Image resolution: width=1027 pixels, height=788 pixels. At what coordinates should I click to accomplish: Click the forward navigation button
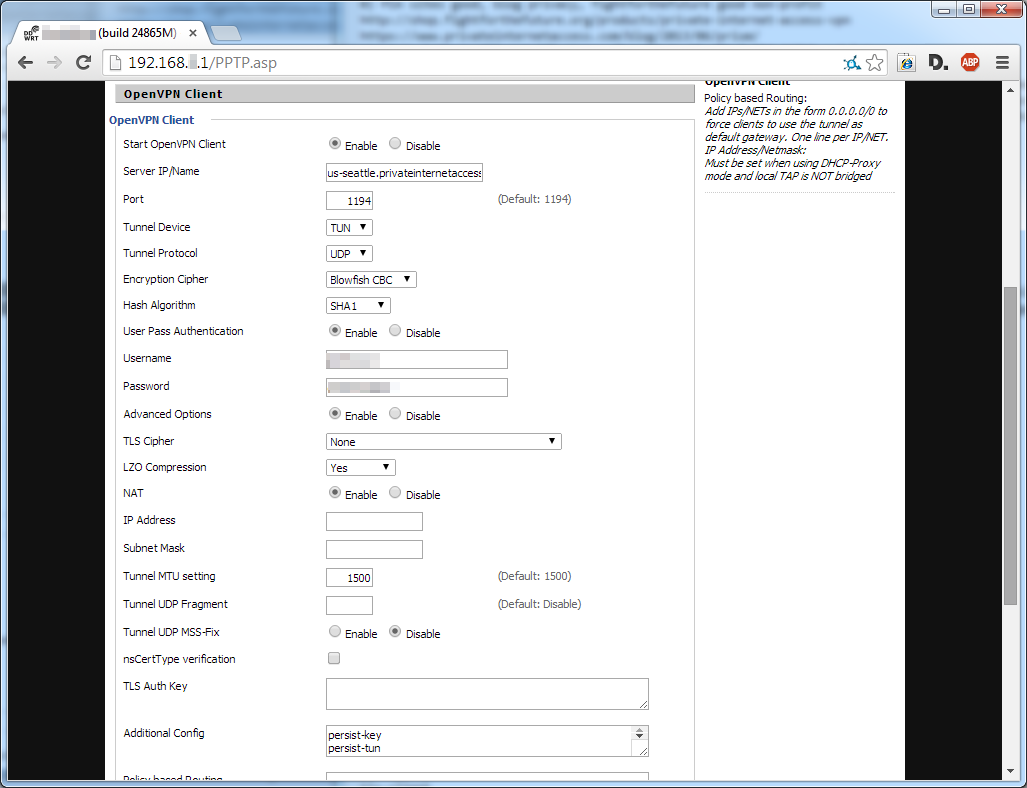point(55,62)
